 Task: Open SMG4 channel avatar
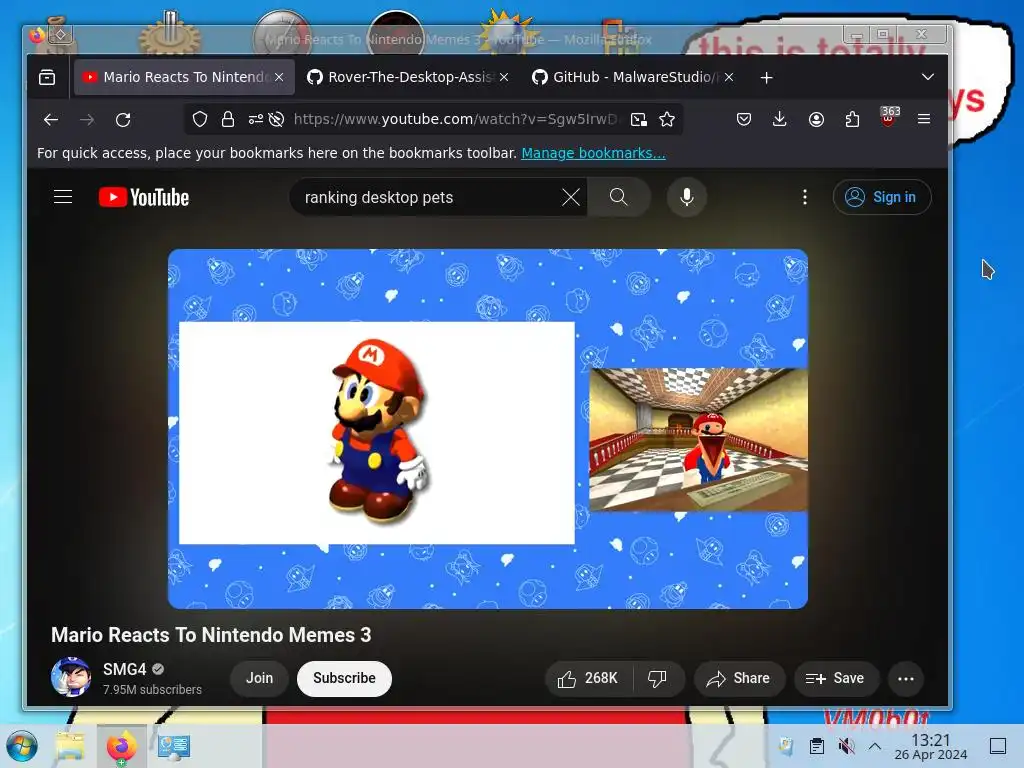(71, 677)
